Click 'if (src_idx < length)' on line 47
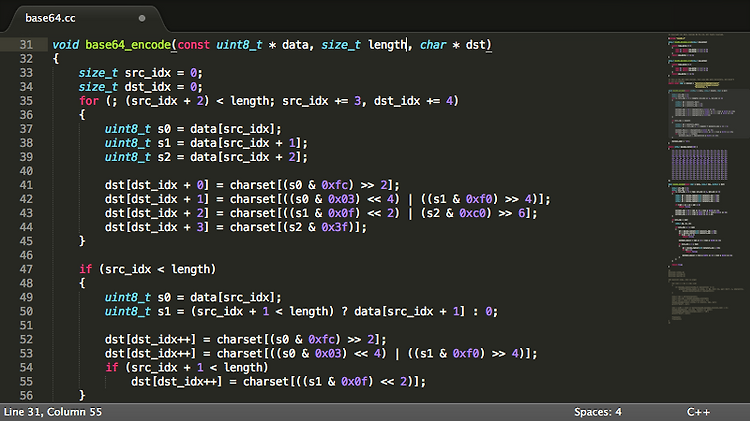 (148, 269)
